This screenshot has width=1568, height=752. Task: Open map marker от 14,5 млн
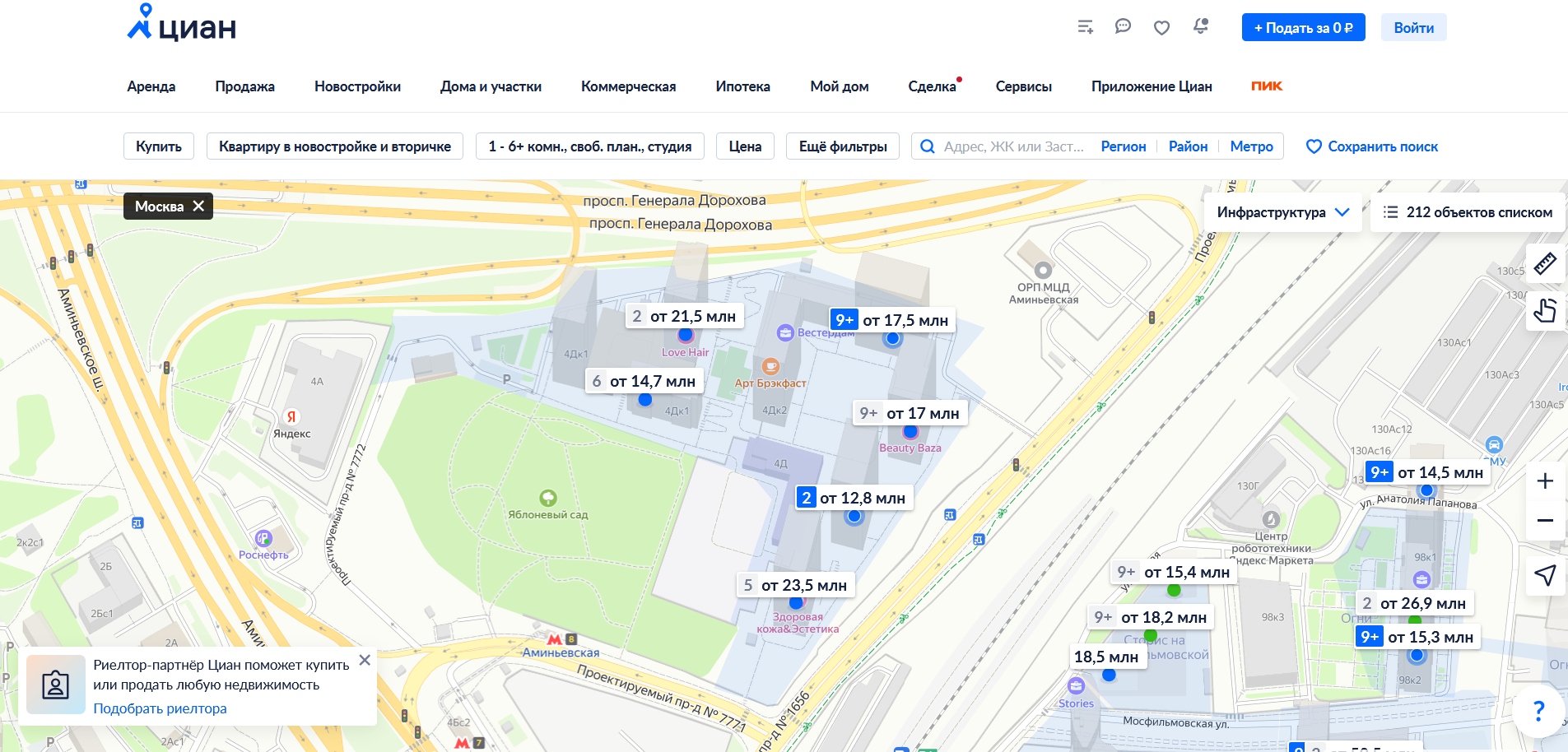click(x=1426, y=472)
